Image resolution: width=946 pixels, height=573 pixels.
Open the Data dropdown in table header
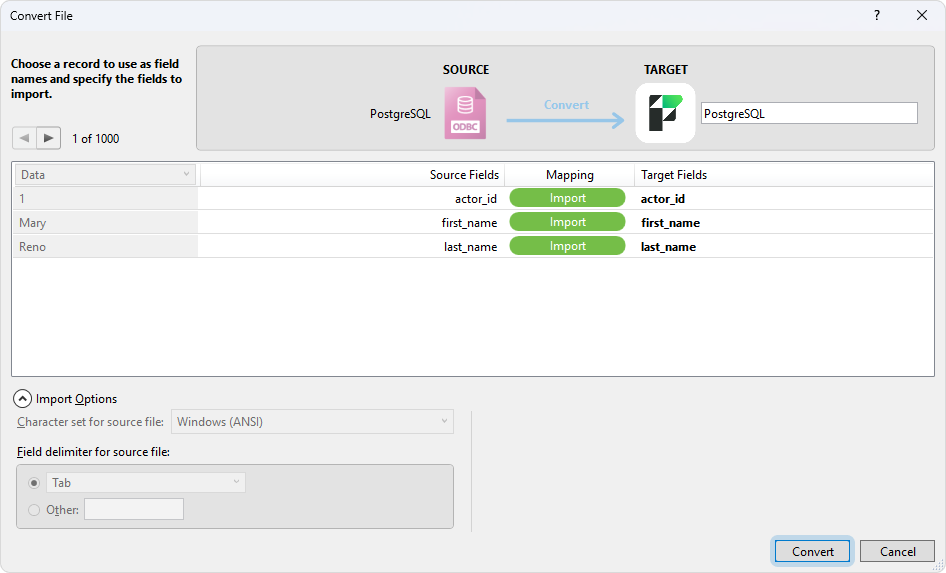coord(105,175)
